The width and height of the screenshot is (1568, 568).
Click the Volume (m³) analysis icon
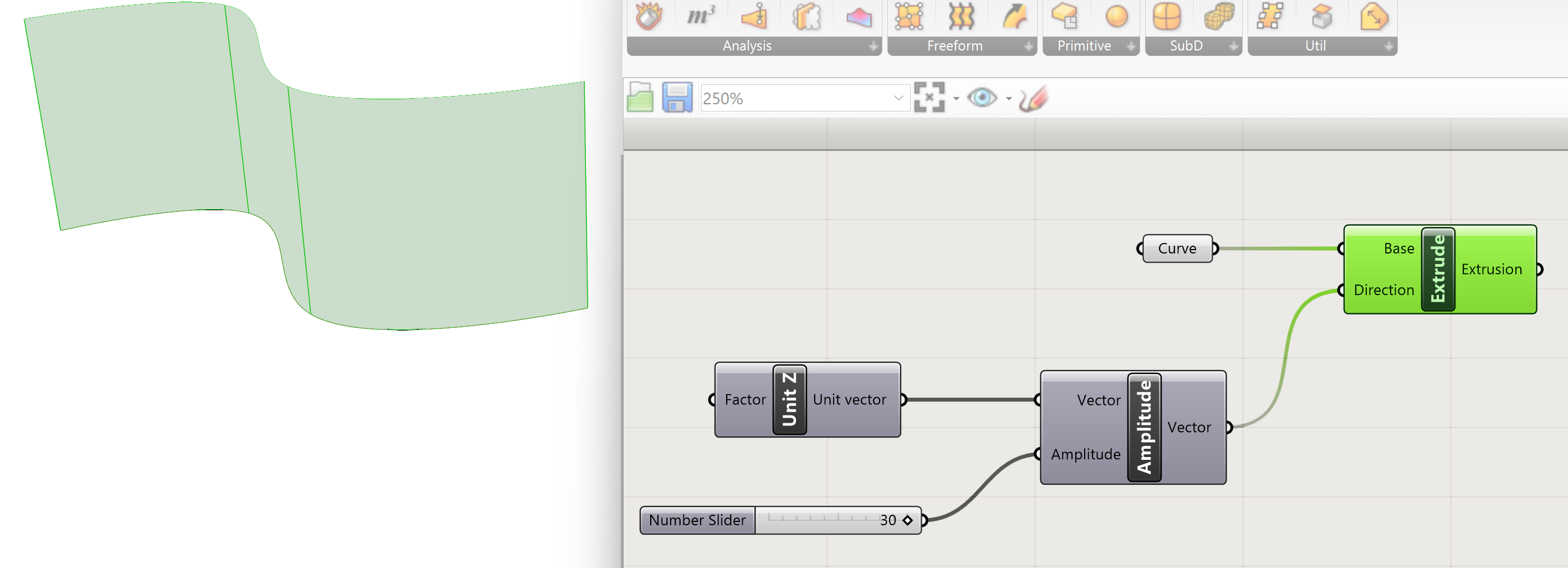pyautogui.click(x=701, y=16)
